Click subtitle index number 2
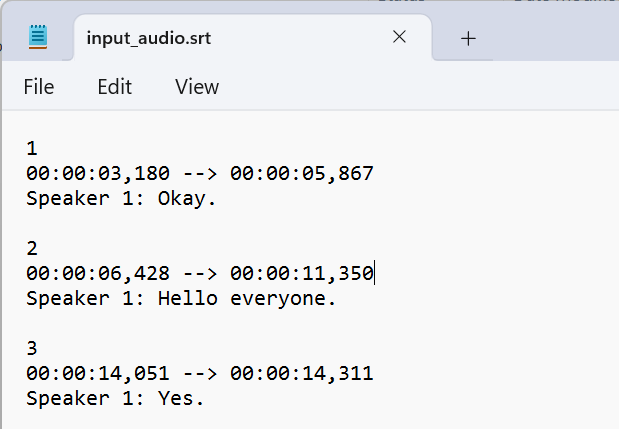The height and width of the screenshot is (429, 619). click(x=32, y=249)
